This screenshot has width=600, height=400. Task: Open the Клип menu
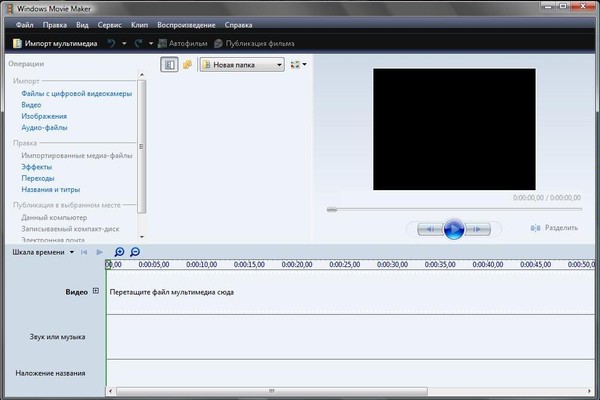pos(139,25)
